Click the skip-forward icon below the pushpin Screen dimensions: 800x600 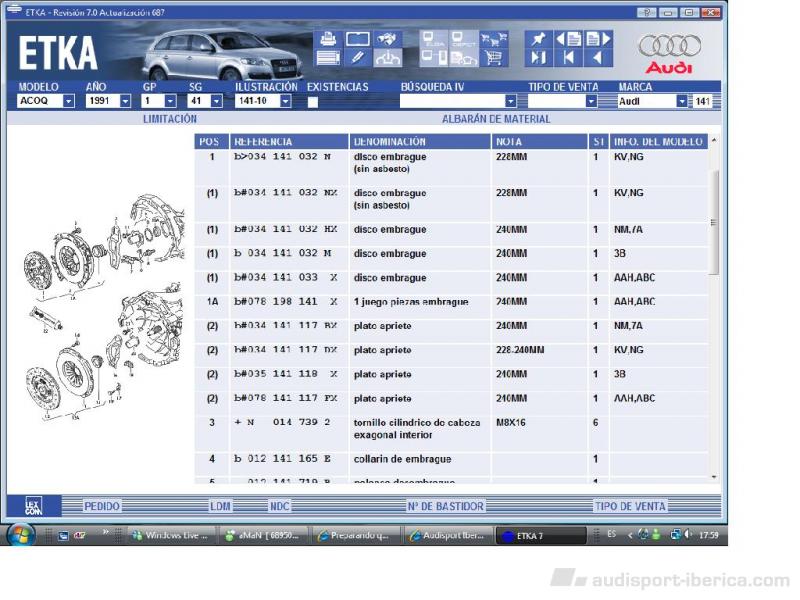click(538, 58)
